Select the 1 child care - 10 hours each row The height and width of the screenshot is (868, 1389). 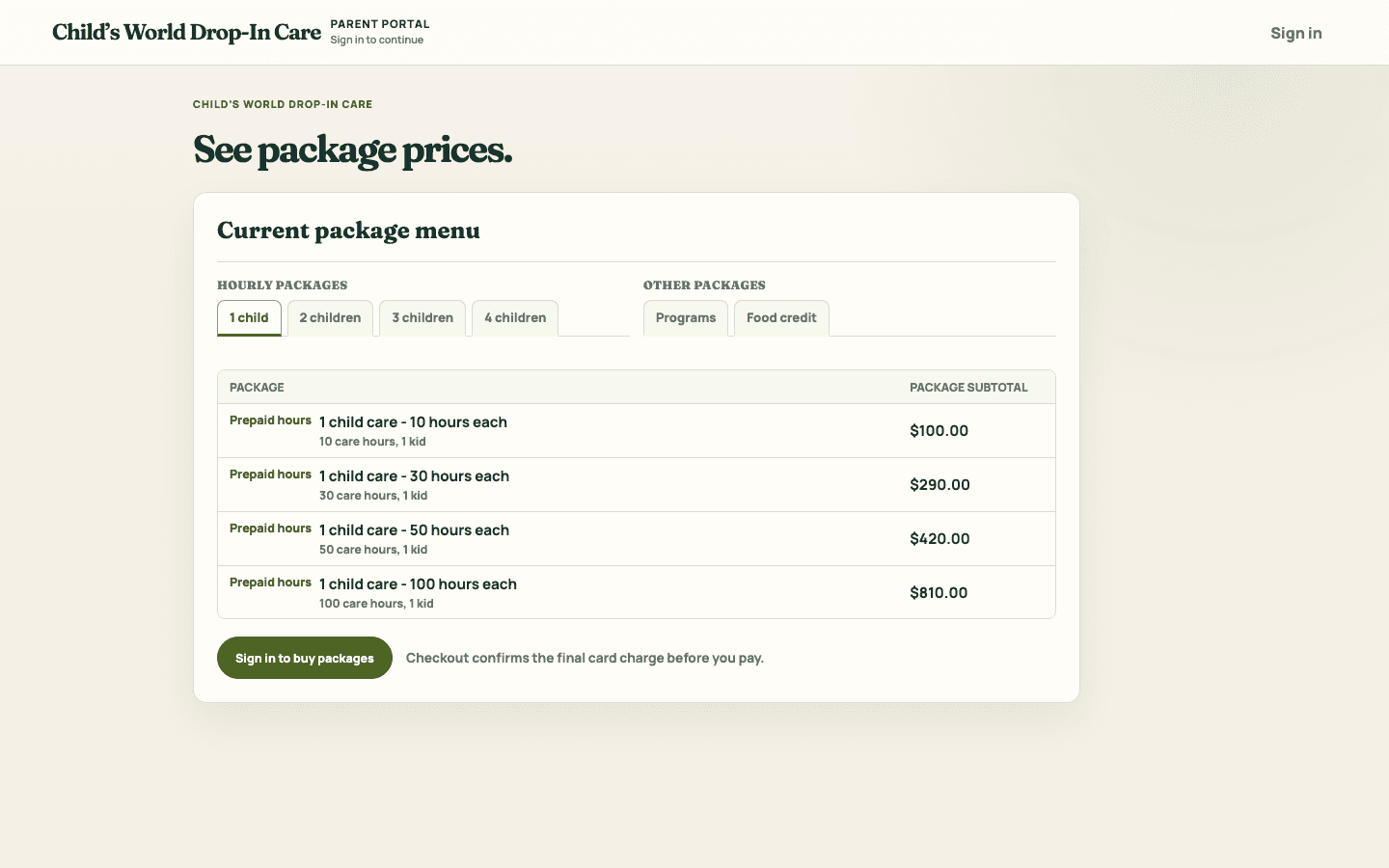pos(637,431)
